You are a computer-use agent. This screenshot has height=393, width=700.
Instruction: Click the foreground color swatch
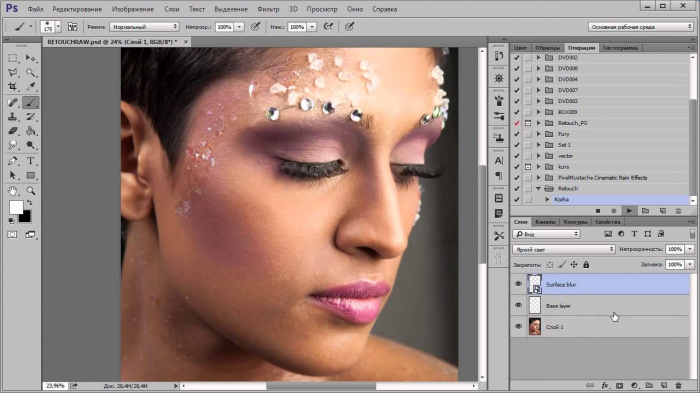(16, 207)
